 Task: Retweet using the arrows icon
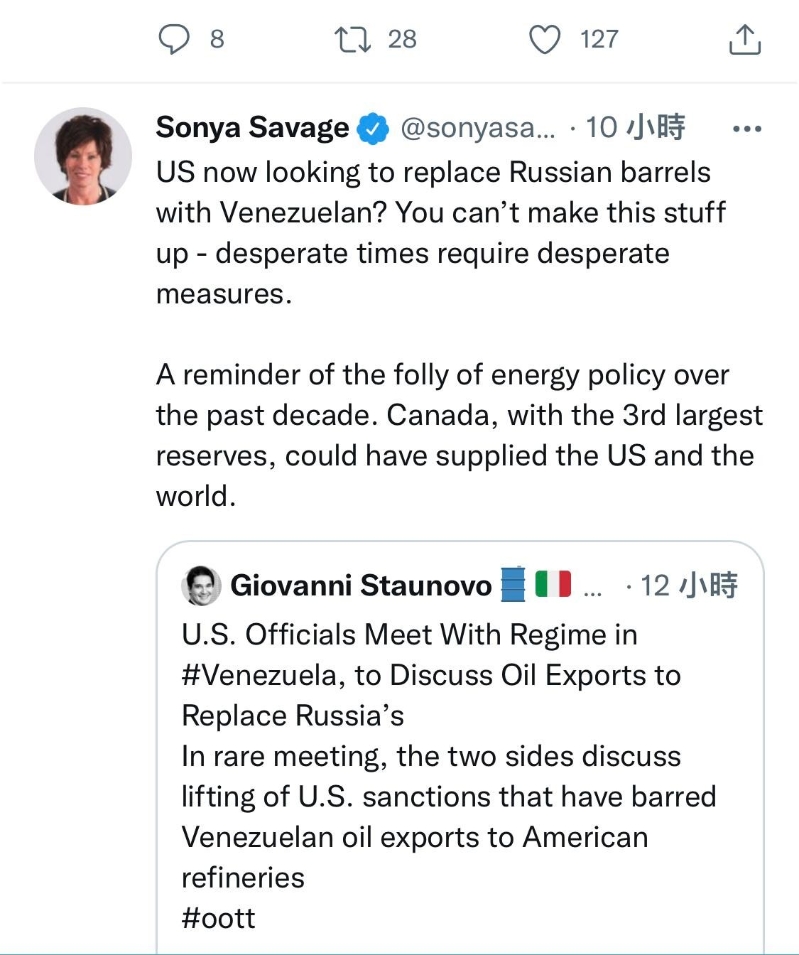(351, 39)
